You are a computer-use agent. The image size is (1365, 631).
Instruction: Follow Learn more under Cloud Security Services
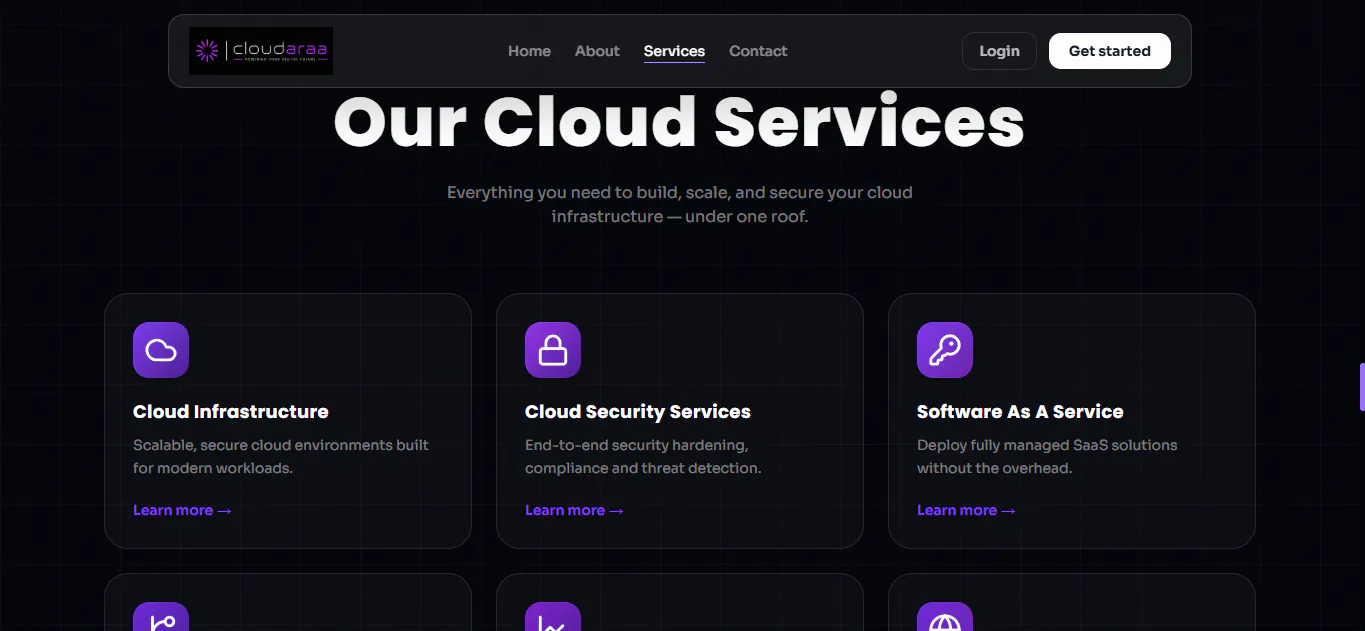coord(574,510)
